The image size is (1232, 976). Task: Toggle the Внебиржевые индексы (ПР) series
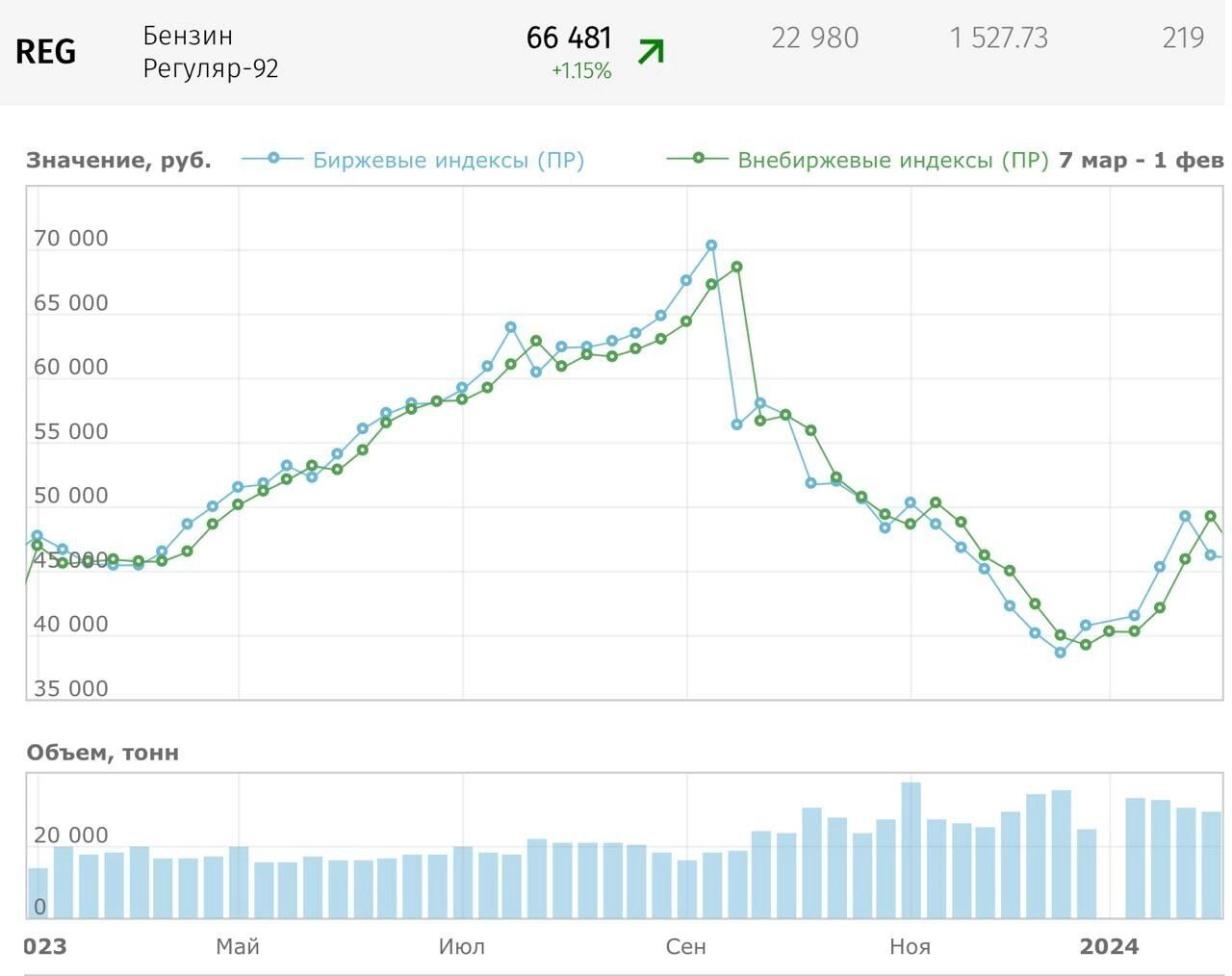pyautogui.click(x=892, y=160)
